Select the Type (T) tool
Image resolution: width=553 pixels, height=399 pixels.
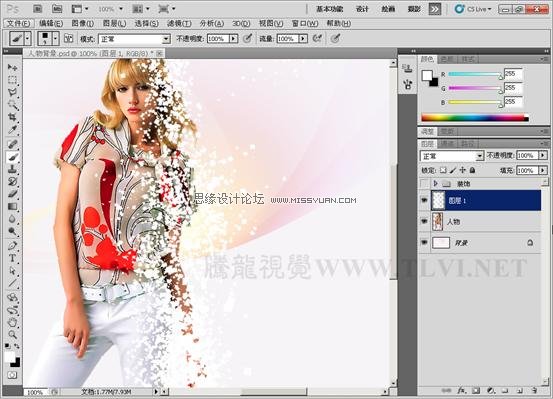coord(13,258)
